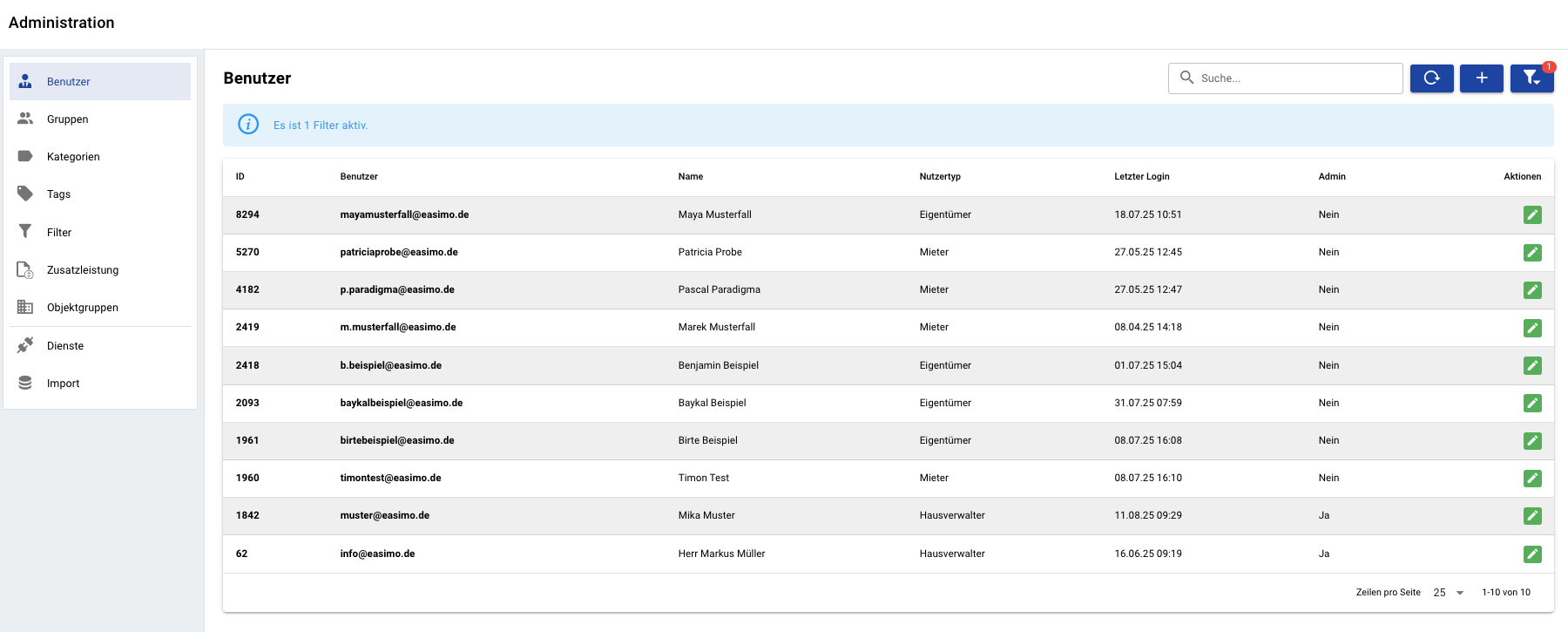Click the 'Es ist 1 Filter aktiv.' message
The height and width of the screenshot is (632, 1568).
(321, 125)
